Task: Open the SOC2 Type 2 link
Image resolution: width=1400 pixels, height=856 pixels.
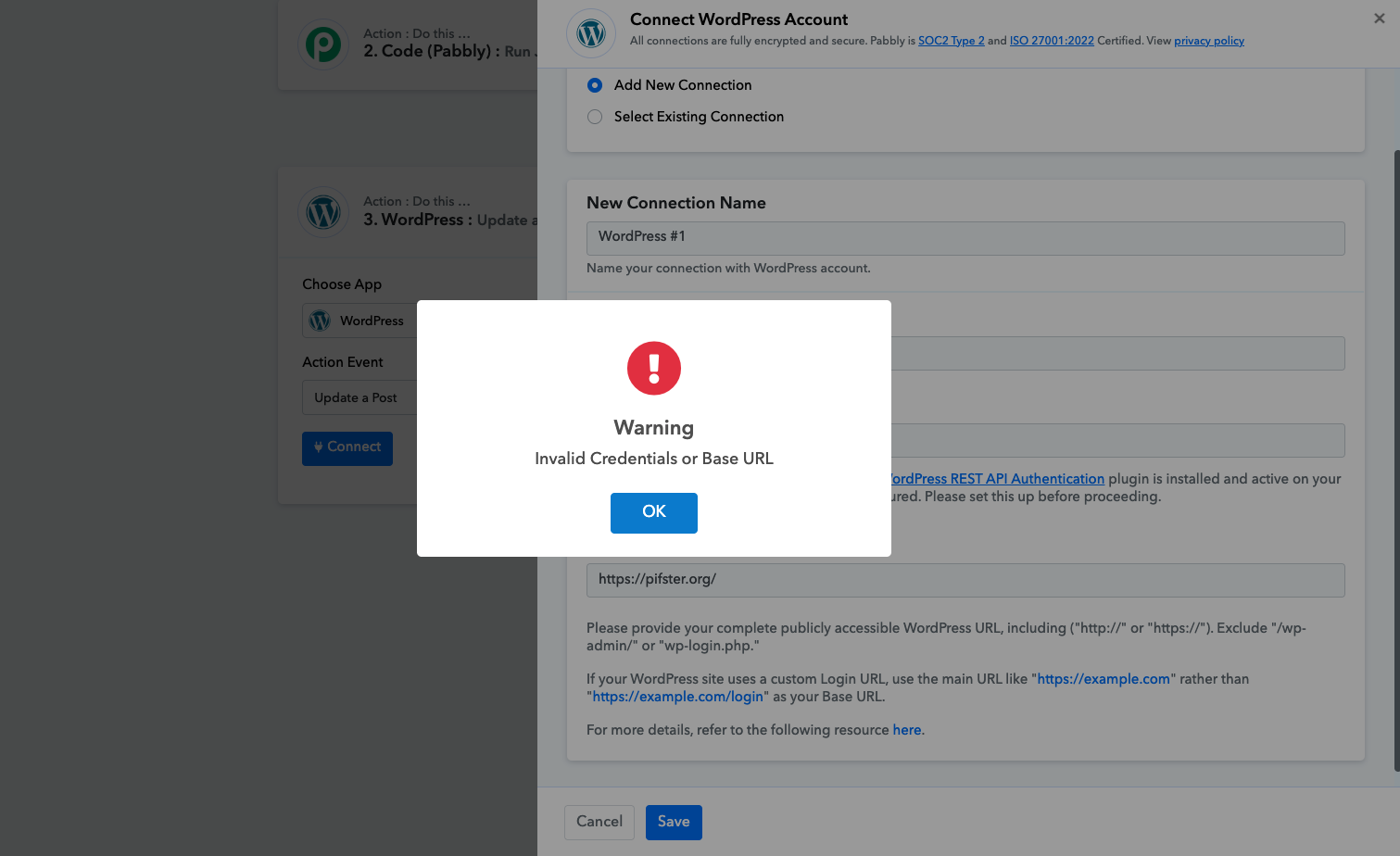Action: tap(952, 41)
